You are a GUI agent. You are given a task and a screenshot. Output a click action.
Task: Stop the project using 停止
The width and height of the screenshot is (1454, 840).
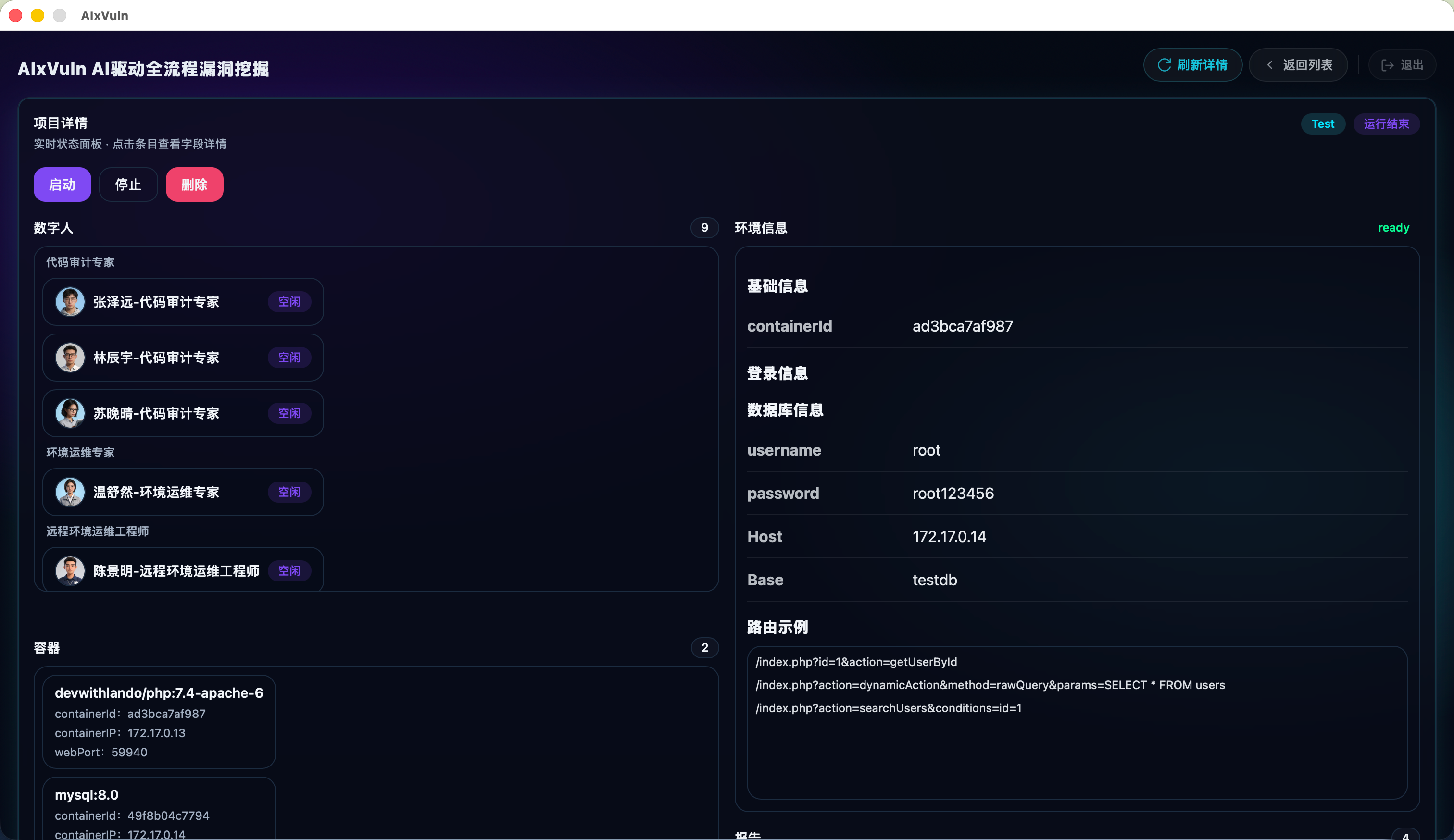point(128,185)
